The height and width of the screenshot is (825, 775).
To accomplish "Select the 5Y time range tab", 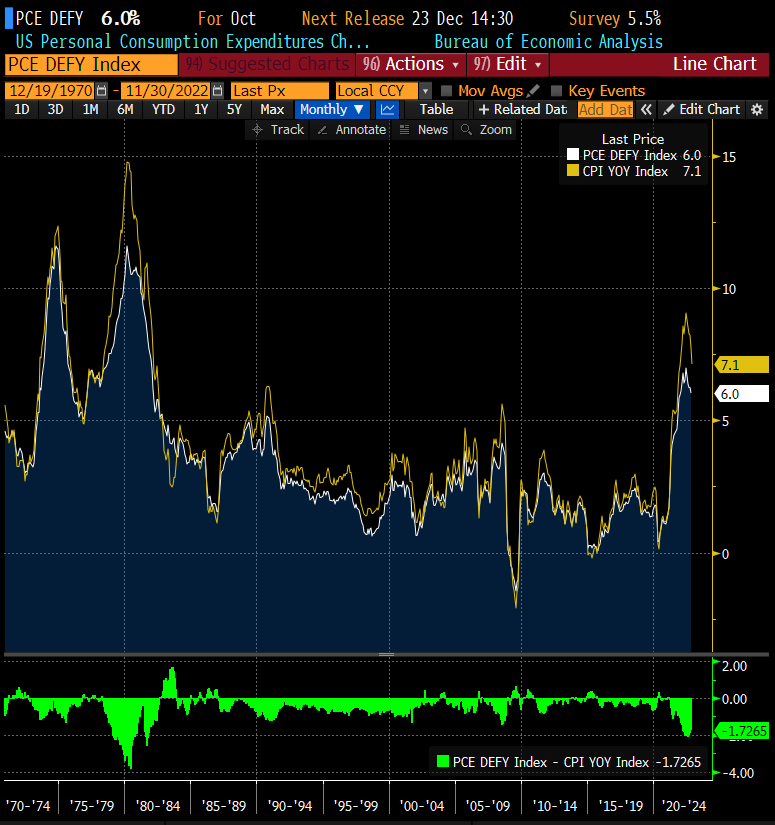I will pos(234,110).
